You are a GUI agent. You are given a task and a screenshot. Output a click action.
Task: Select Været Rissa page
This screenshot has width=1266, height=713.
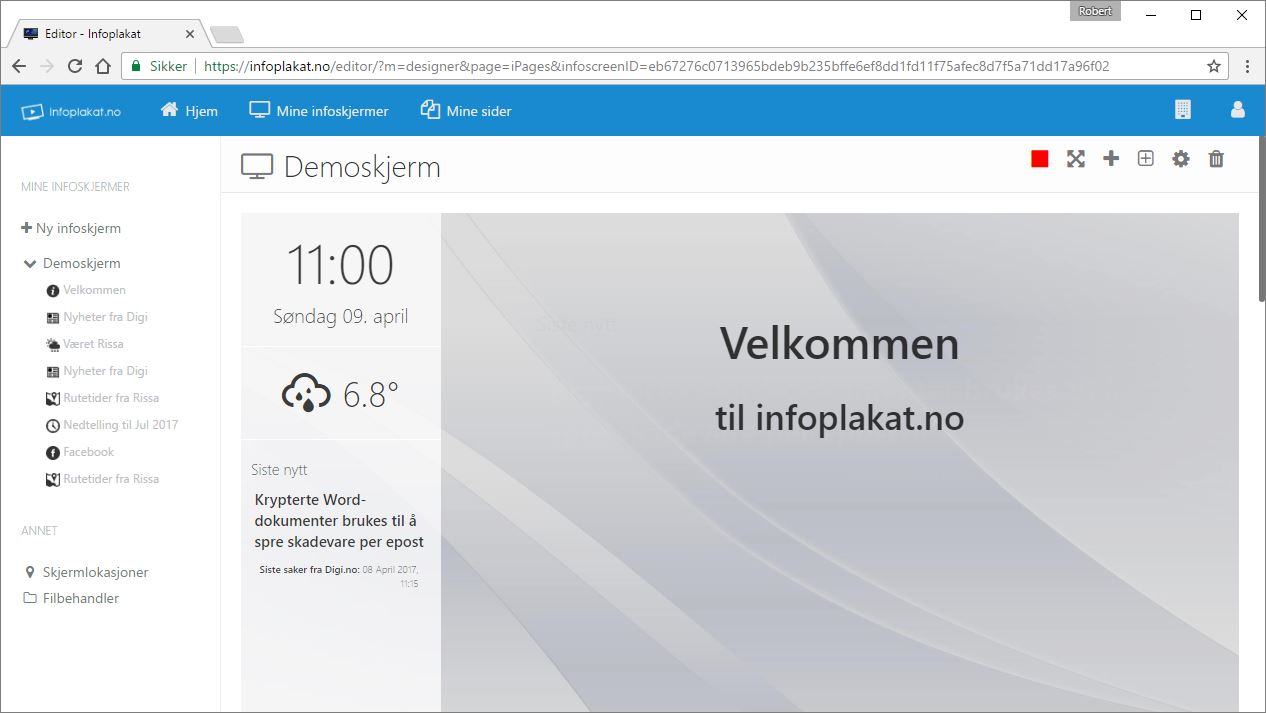pyautogui.click(x=94, y=344)
